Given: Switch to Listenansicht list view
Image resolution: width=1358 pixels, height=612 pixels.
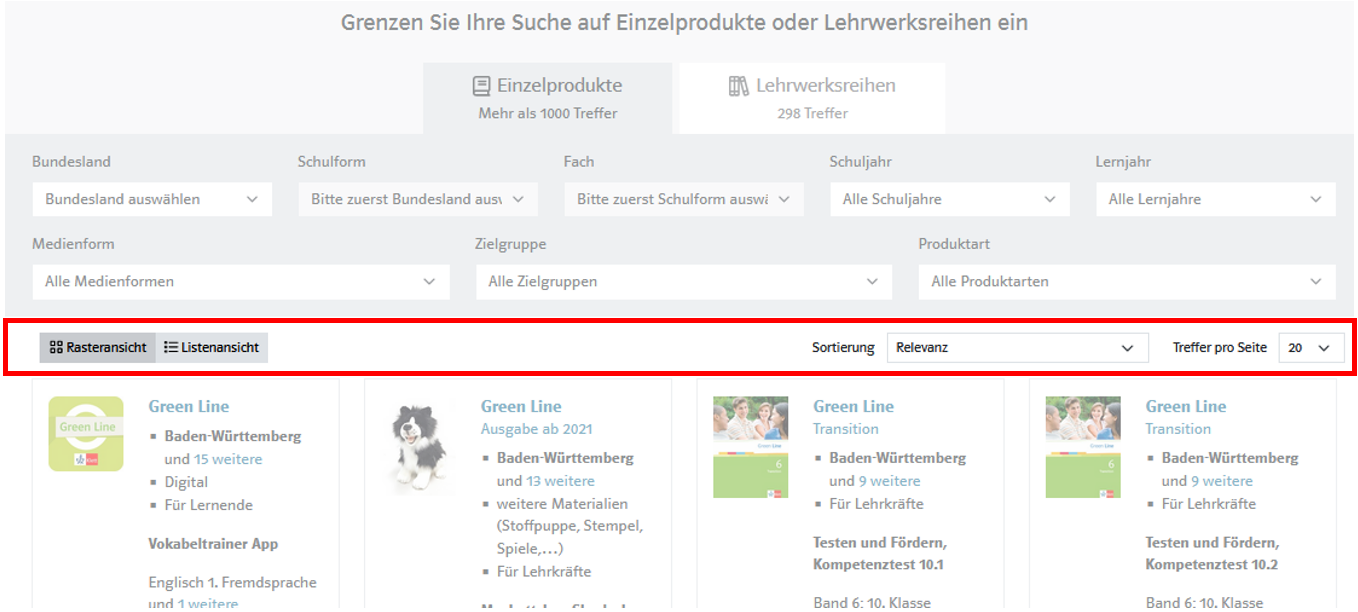Looking at the screenshot, I should (x=212, y=347).
